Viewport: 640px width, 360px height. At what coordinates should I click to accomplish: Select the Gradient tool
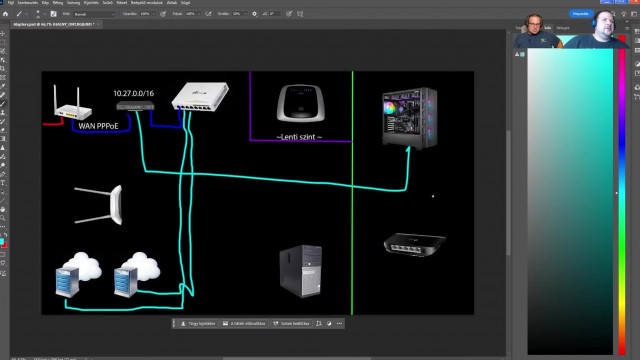[3, 139]
